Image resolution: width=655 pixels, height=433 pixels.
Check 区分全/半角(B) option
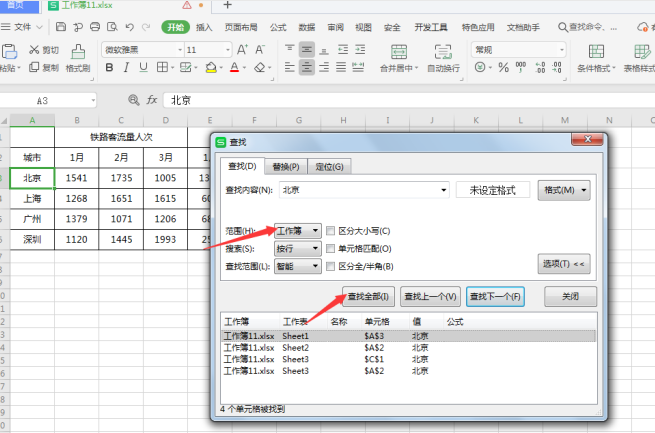click(x=330, y=266)
